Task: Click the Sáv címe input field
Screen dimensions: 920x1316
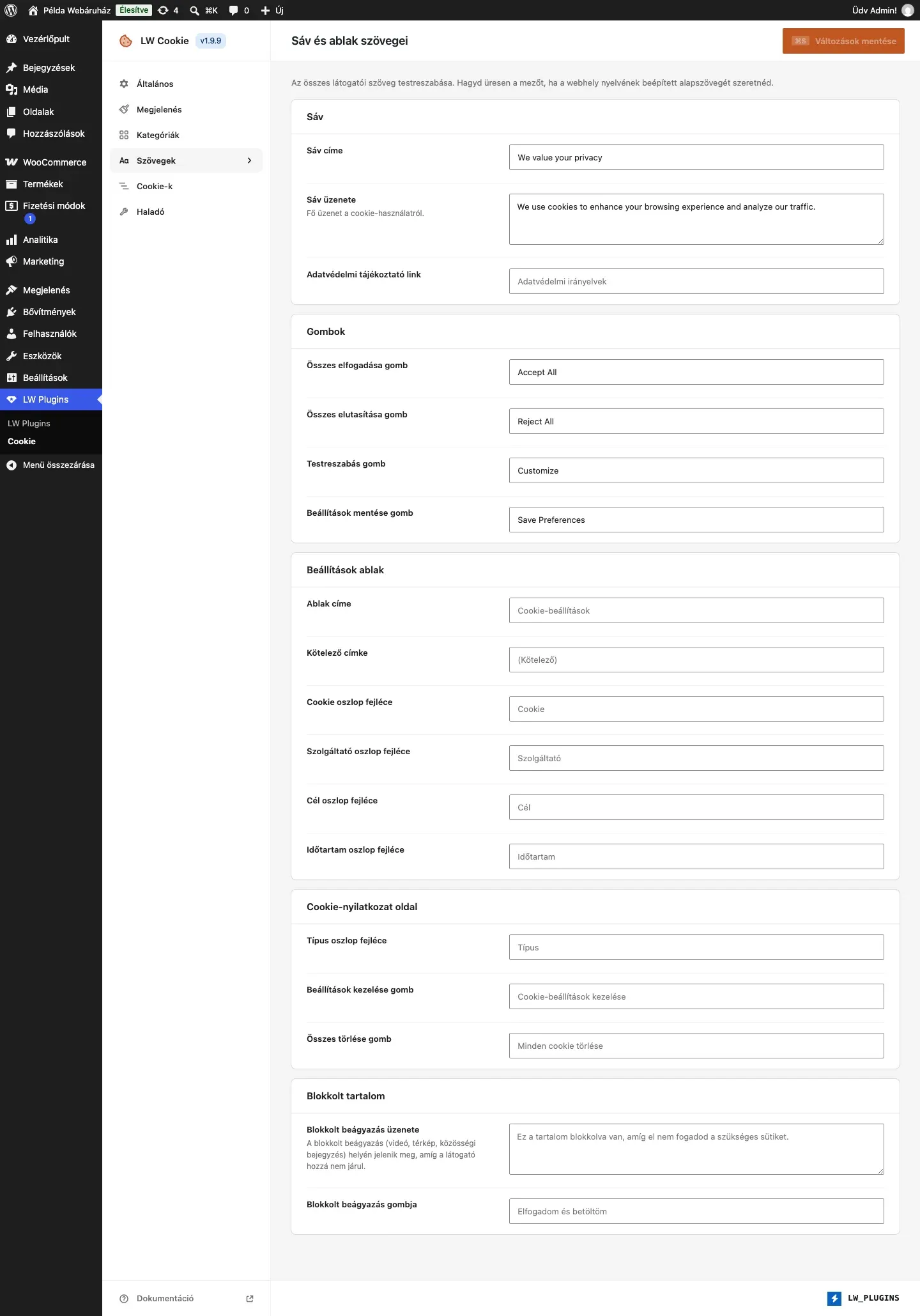Action: click(x=696, y=157)
